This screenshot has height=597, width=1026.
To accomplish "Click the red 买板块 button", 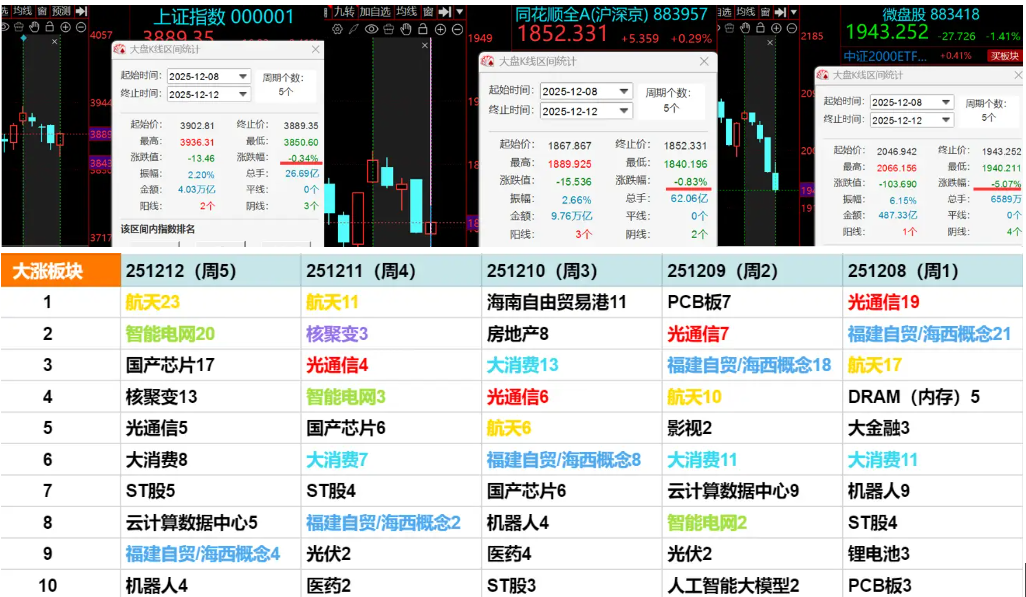I will (x=1003, y=56).
